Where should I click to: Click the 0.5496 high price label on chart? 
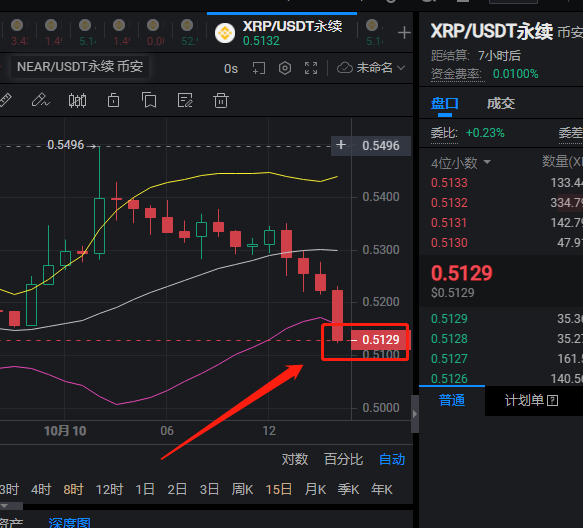[66, 145]
